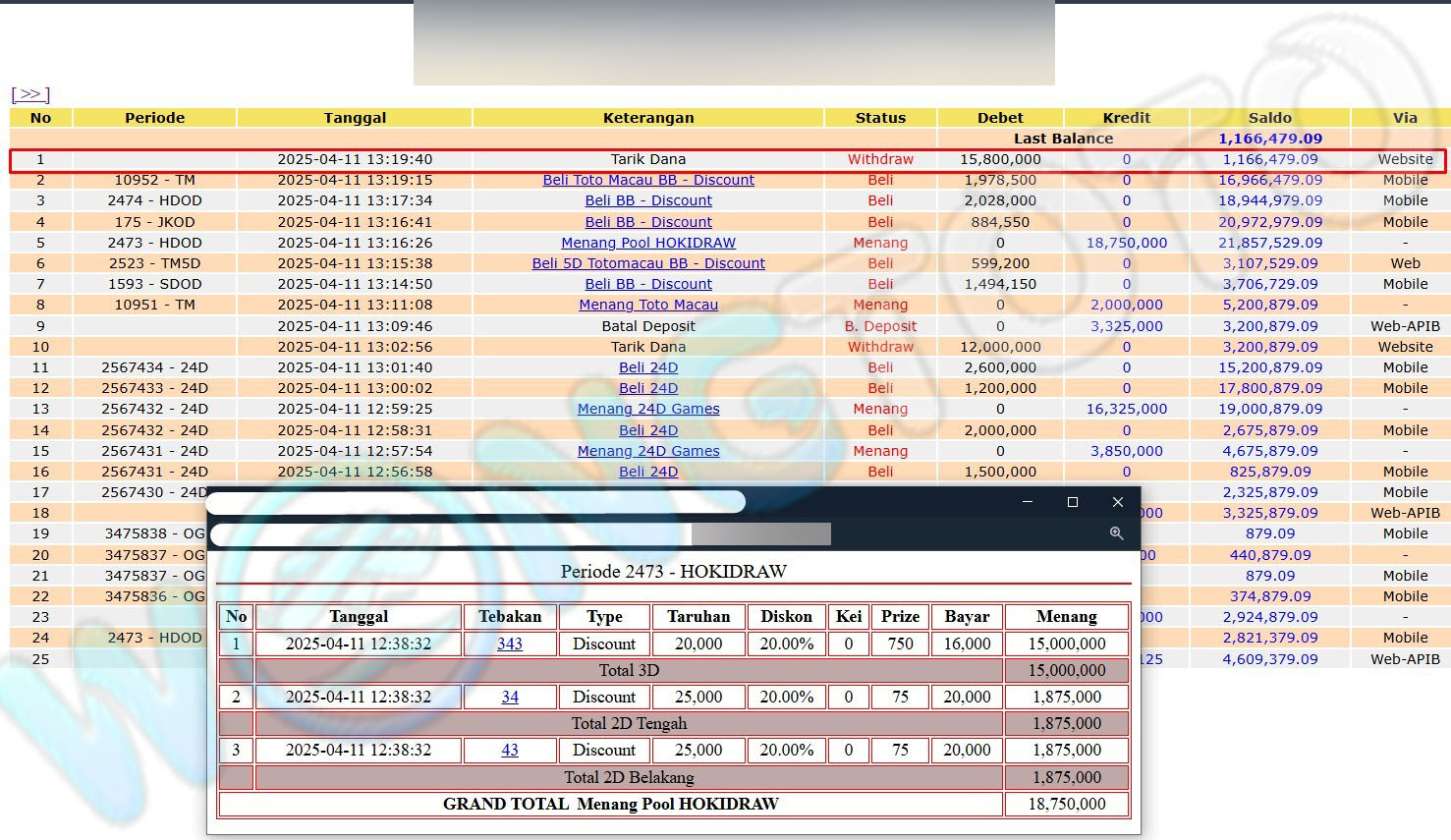Open Beli 24D link for period 2567434
This screenshot has width=1451, height=840.
(x=648, y=367)
